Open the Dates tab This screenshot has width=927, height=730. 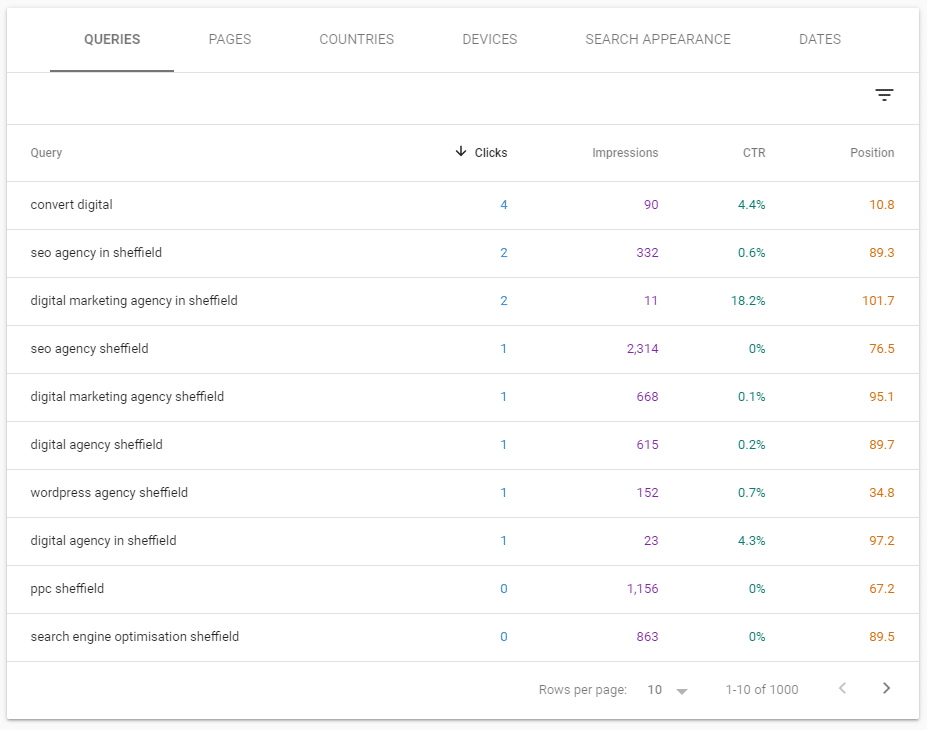pos(819,40)
